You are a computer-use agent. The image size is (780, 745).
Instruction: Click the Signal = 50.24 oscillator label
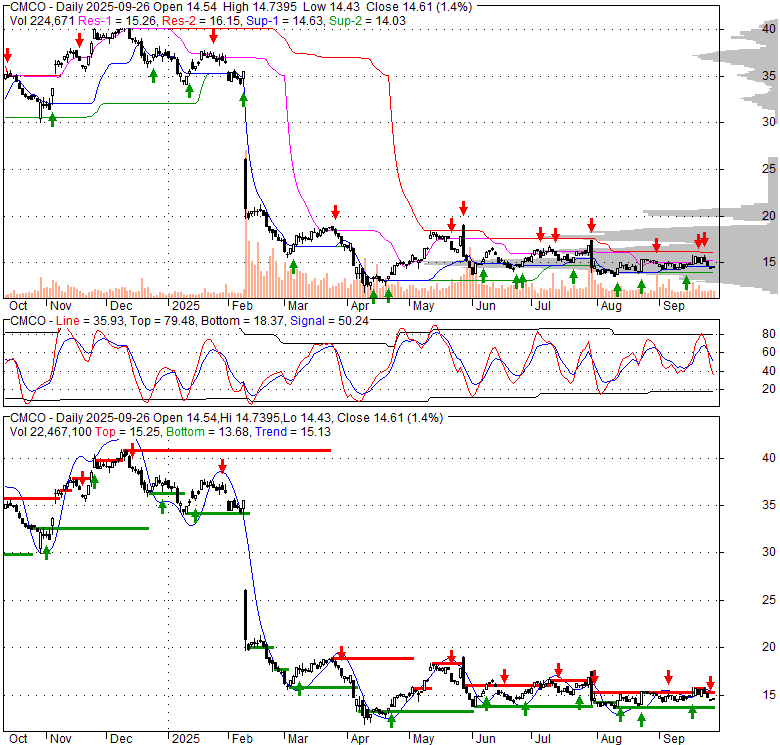[329, 321]
